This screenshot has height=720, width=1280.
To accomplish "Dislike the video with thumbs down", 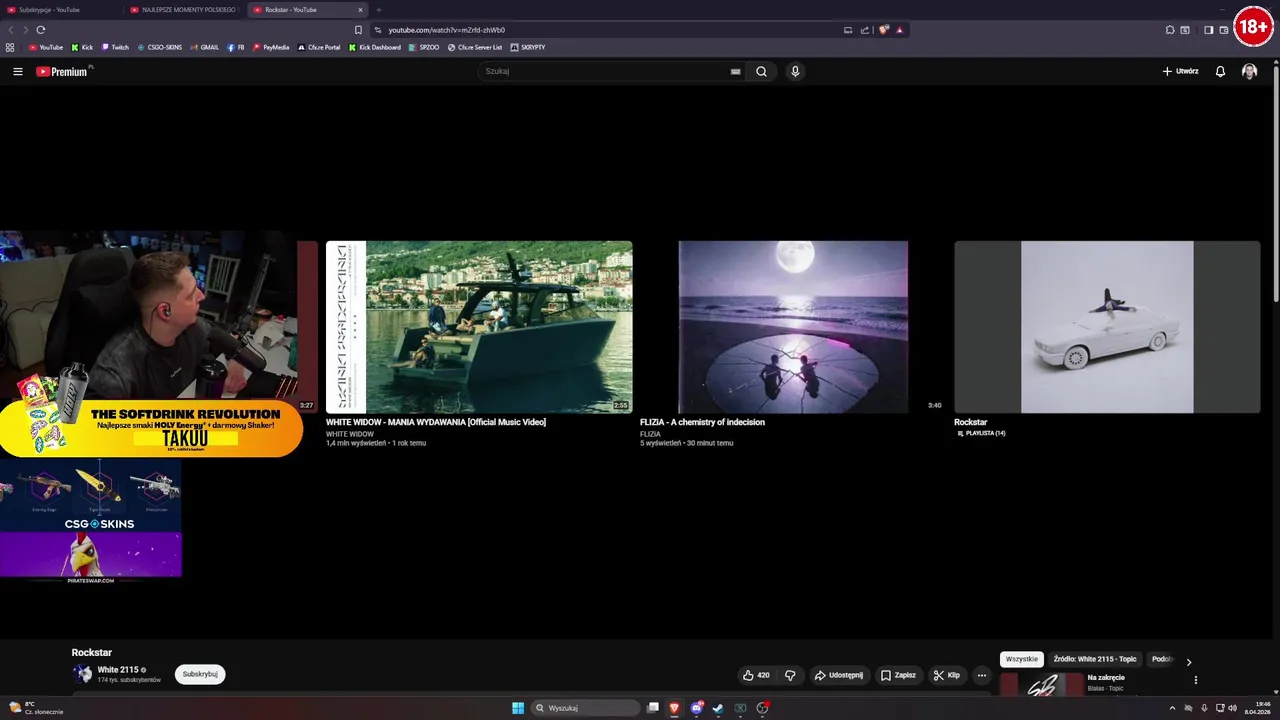I will coord(790,675).
